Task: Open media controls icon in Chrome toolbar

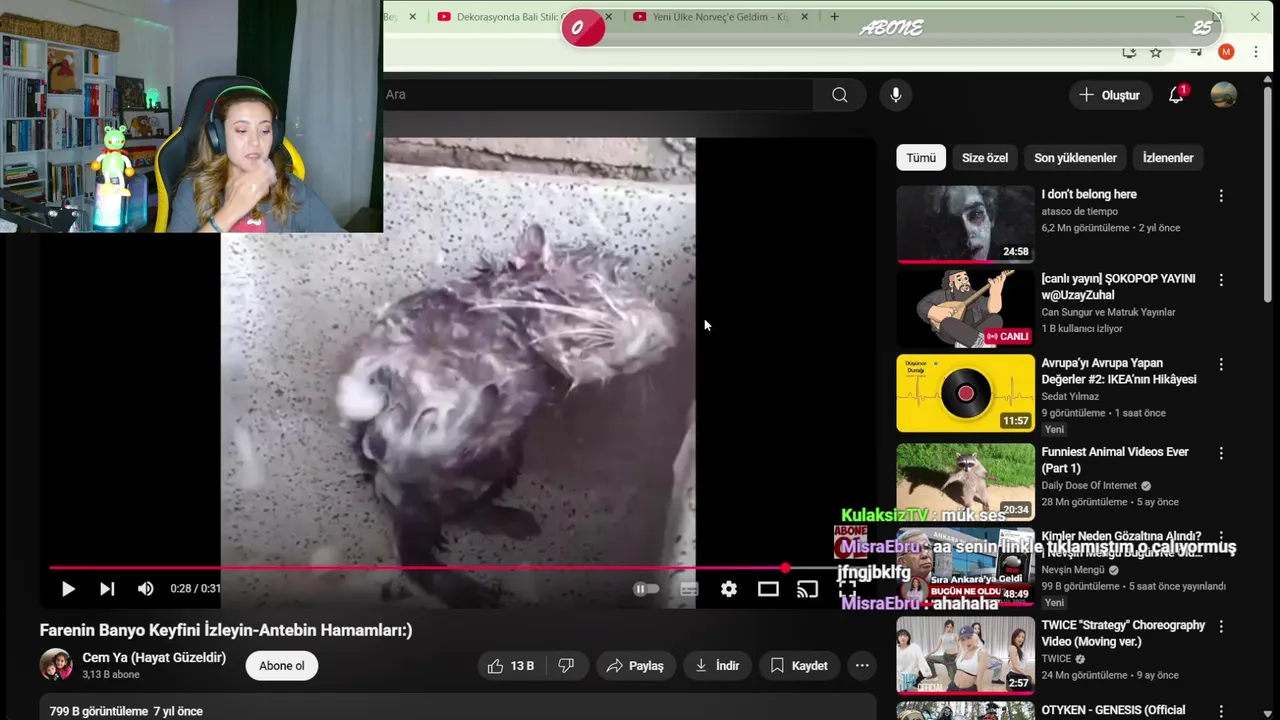Action: click(1196, 52)
